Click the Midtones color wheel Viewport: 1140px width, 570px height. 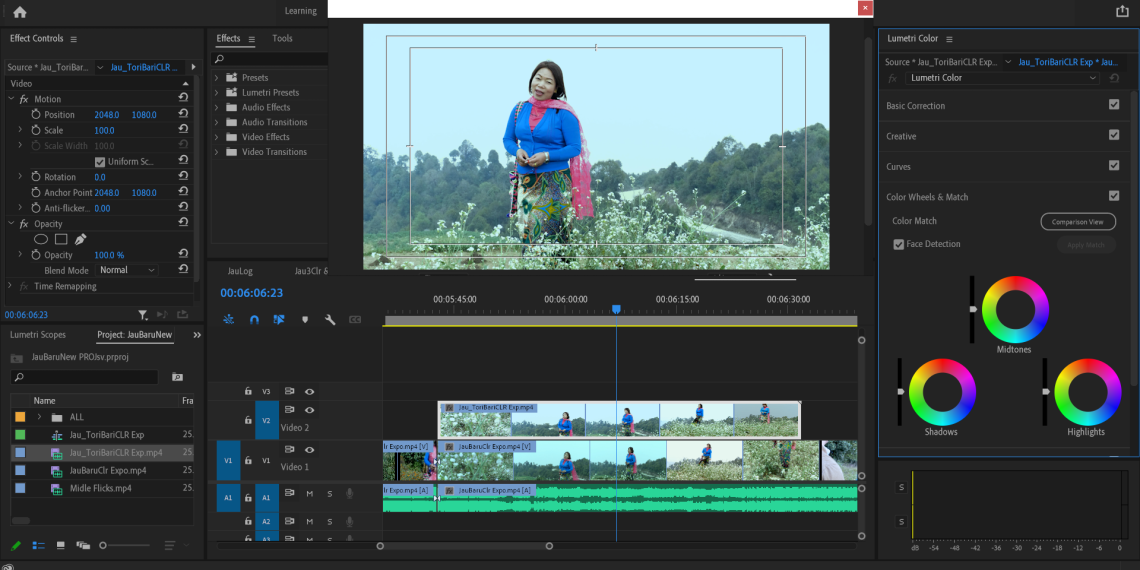tap(1015, 309)
